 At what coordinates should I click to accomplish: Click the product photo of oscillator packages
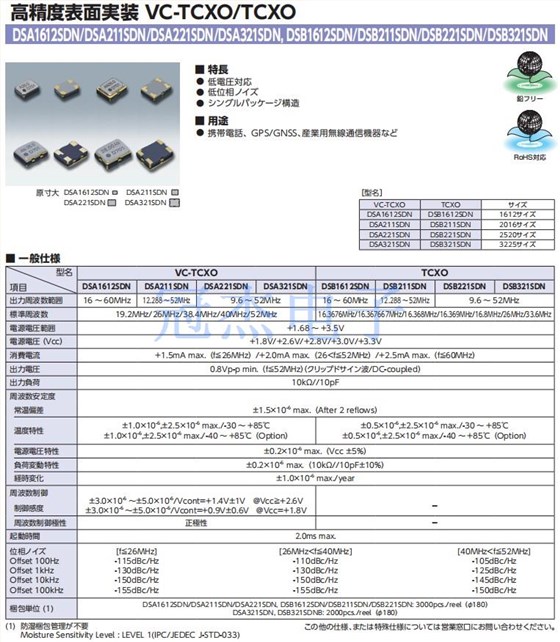(93, 124)
